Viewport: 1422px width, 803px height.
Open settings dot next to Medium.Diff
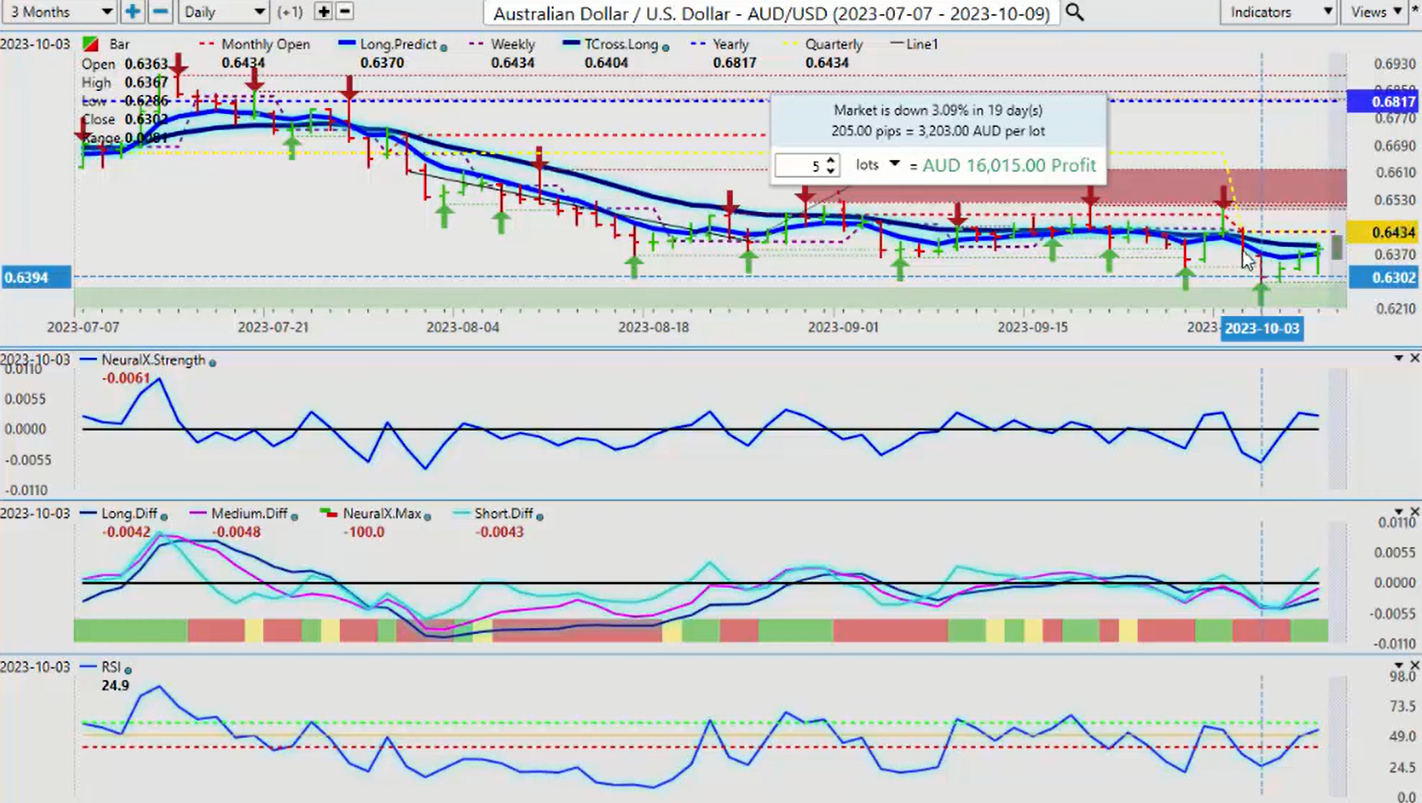pyautogui.click(x=294, y=515)
